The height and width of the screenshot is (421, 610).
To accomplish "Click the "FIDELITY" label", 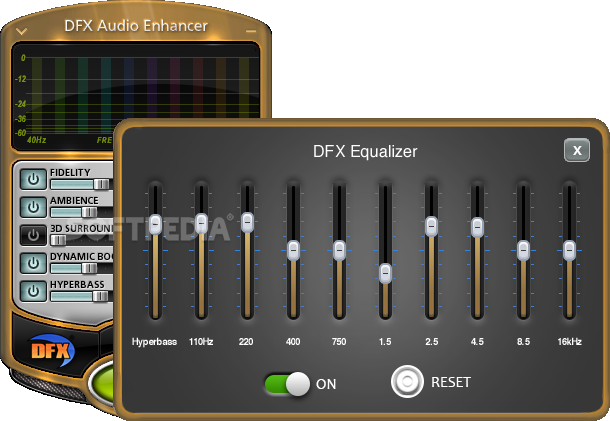I will tap(70, 172).
